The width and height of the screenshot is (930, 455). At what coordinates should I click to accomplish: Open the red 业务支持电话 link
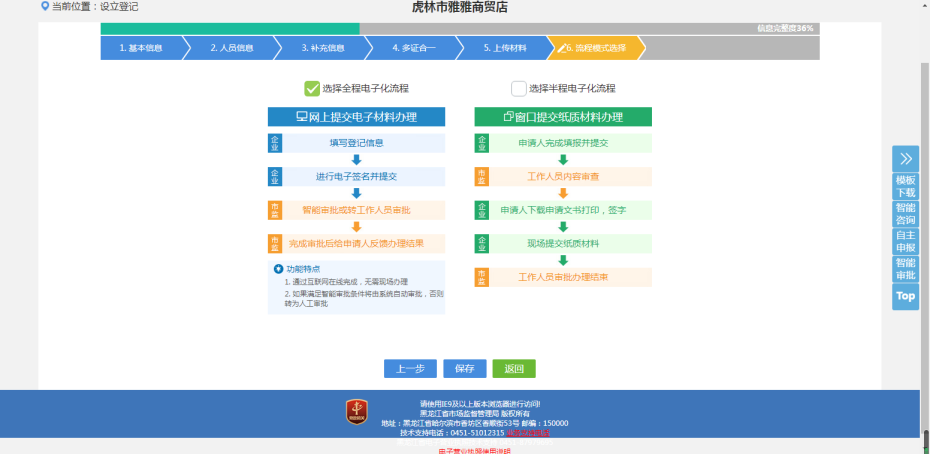(528, 433)
